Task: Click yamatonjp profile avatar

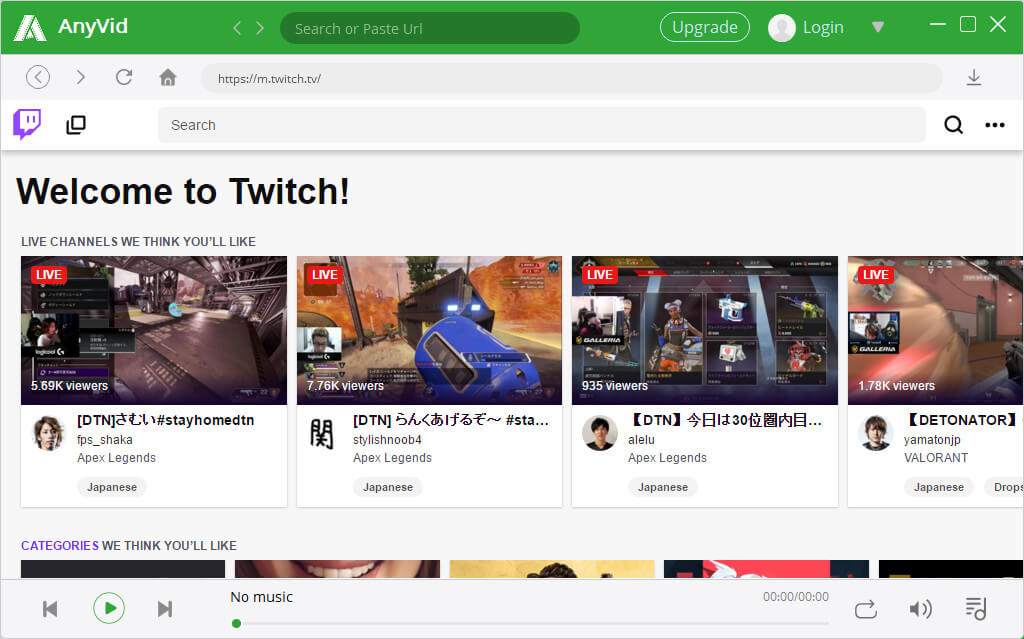Action: (875, 433)
